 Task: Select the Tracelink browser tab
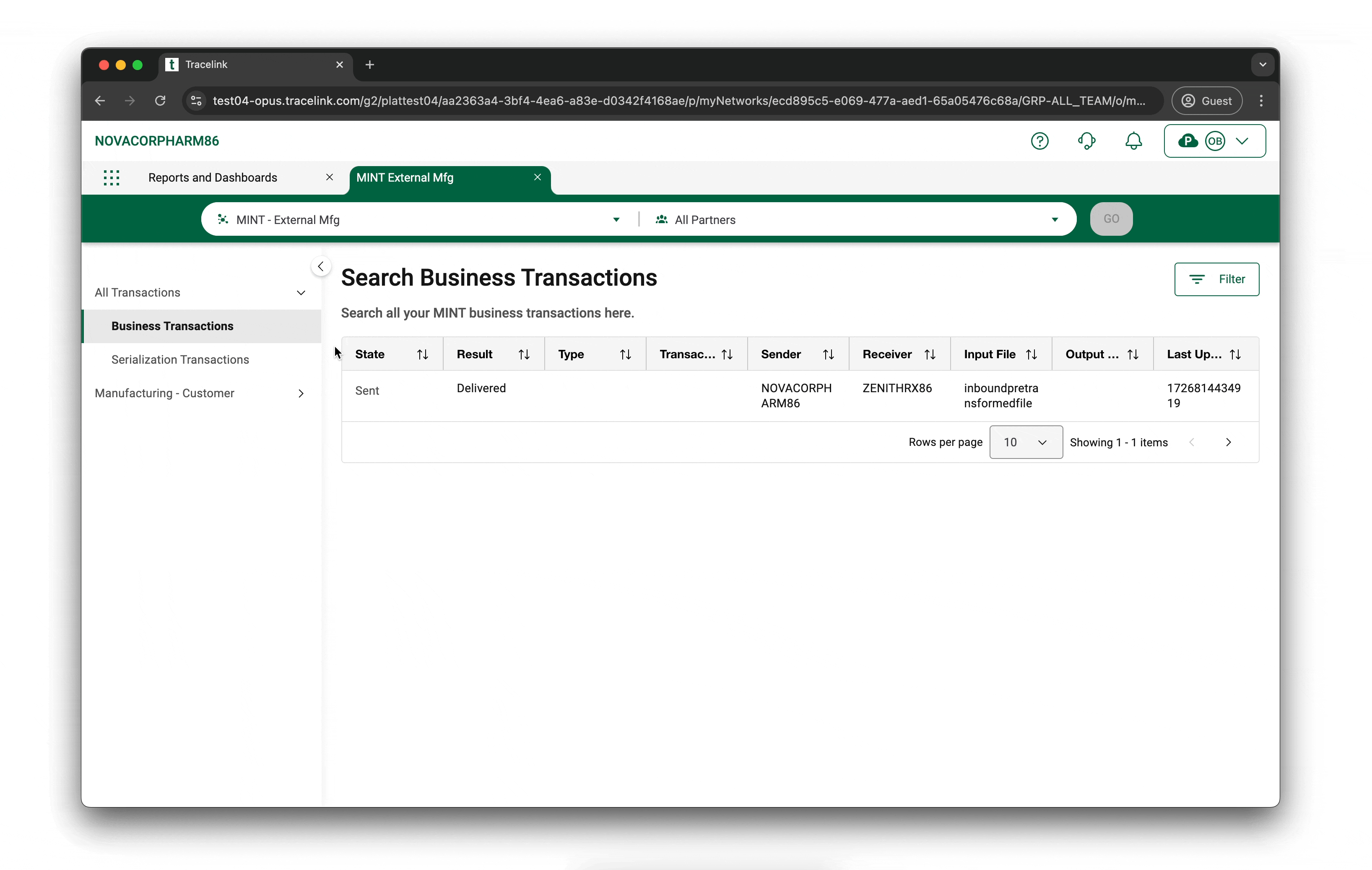(x=256, y=65)
